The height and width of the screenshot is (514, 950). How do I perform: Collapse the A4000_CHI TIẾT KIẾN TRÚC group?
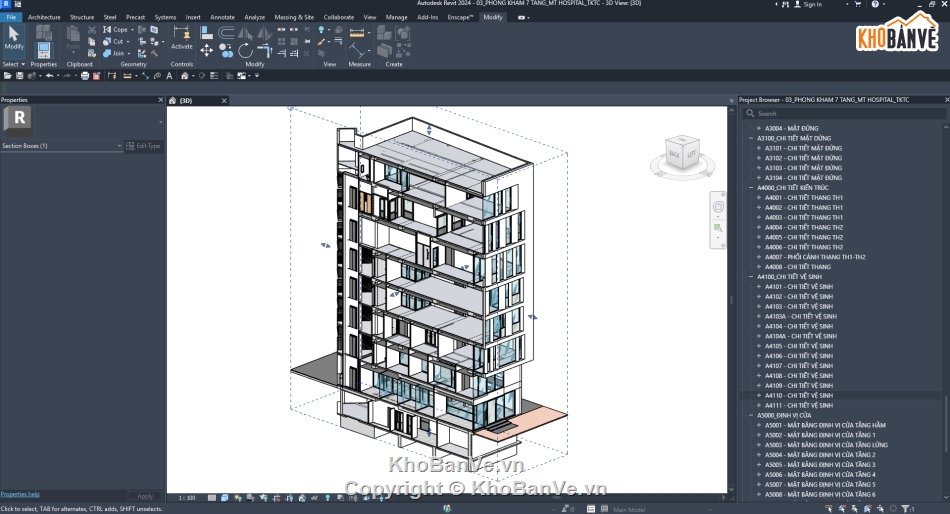click(751, 188)
